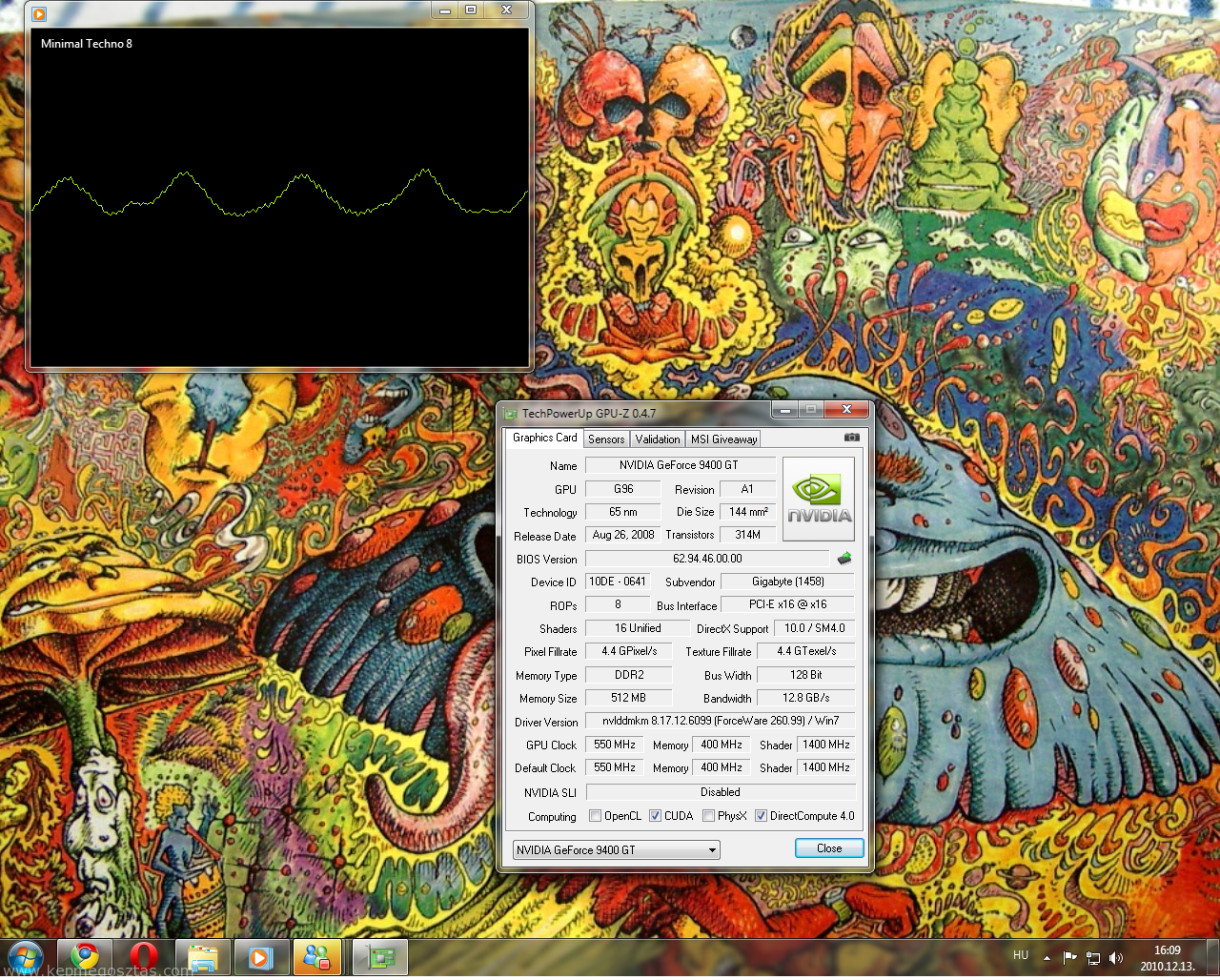Select the Graphics Card tab
Screen dimensions: 1220x980
pos(544,438)
